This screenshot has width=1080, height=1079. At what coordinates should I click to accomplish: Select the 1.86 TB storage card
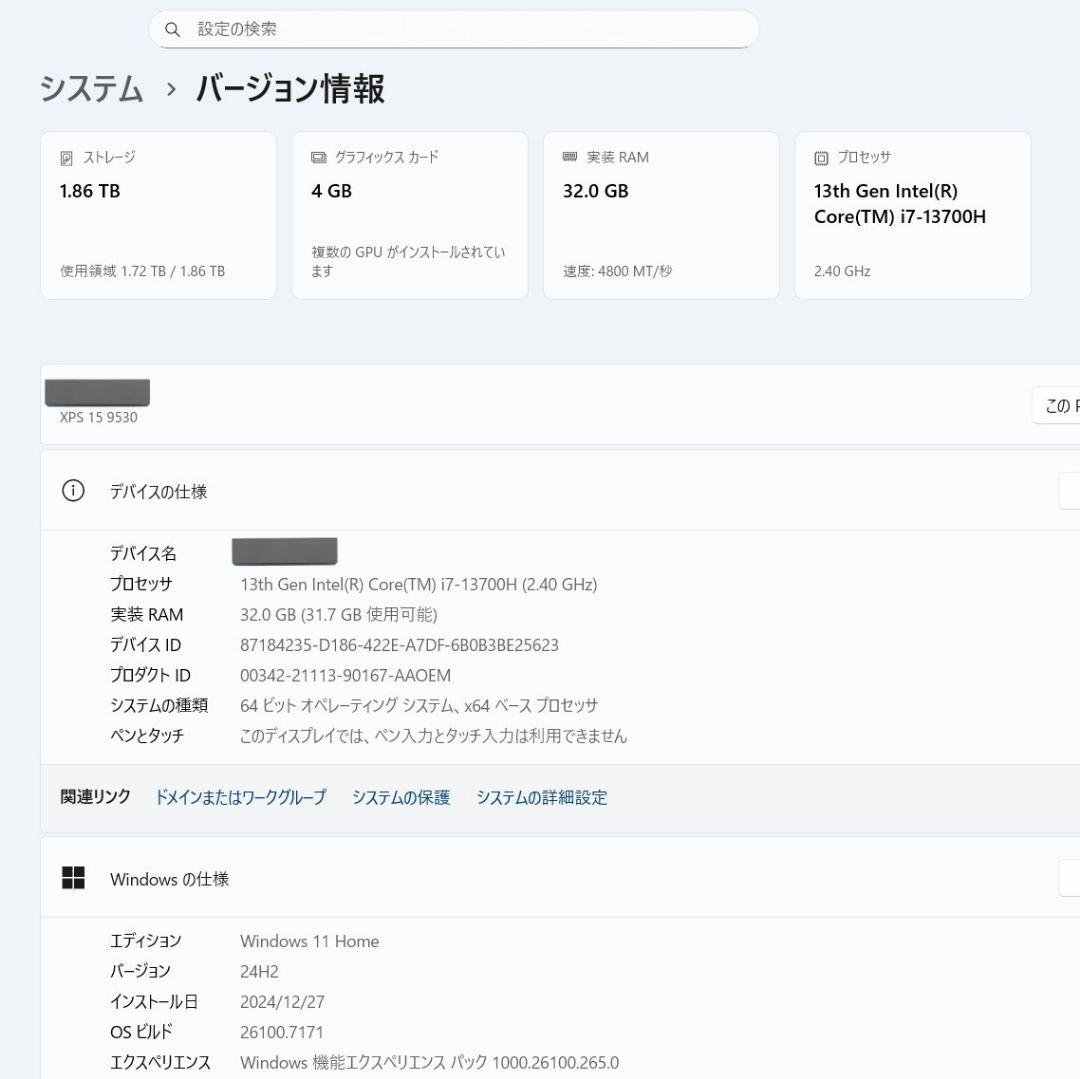click(158, 214)
